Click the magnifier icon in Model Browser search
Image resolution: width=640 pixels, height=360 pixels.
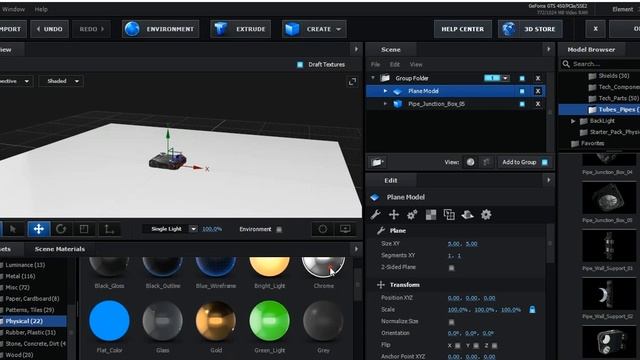(x=566, y=64)
